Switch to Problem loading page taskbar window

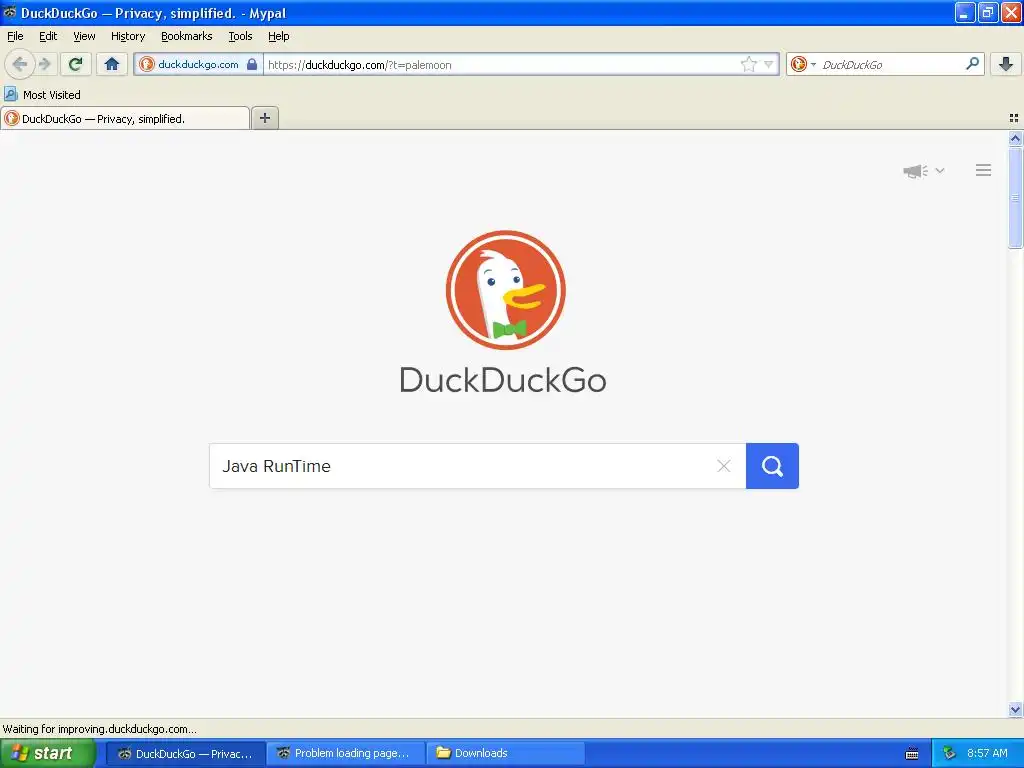pyautogui.click(x=345, y=754)
